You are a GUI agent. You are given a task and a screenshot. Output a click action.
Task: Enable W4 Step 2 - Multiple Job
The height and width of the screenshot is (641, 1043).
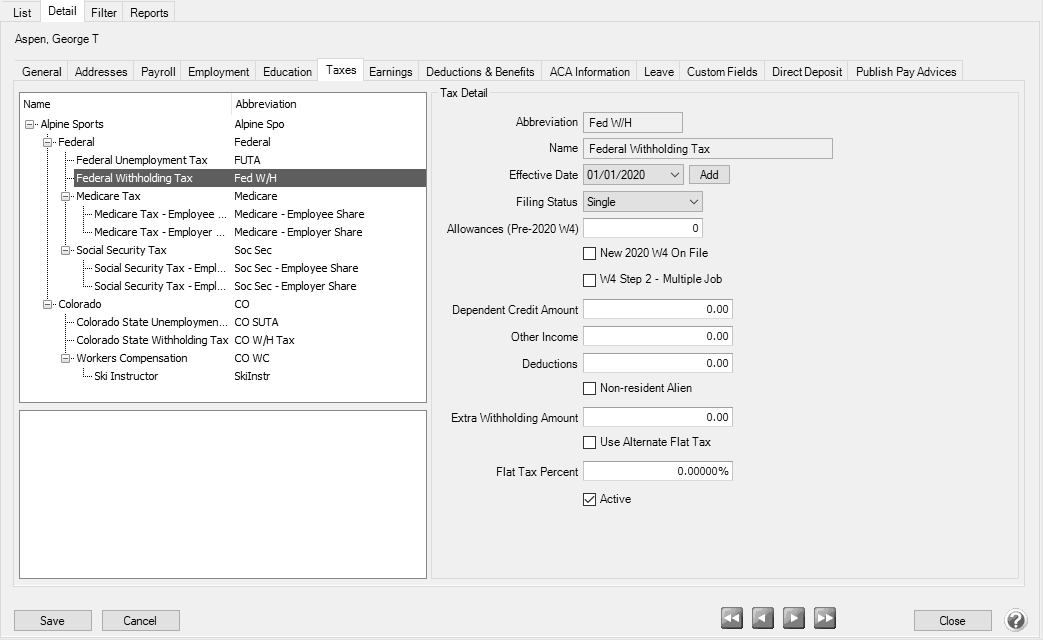589,280
